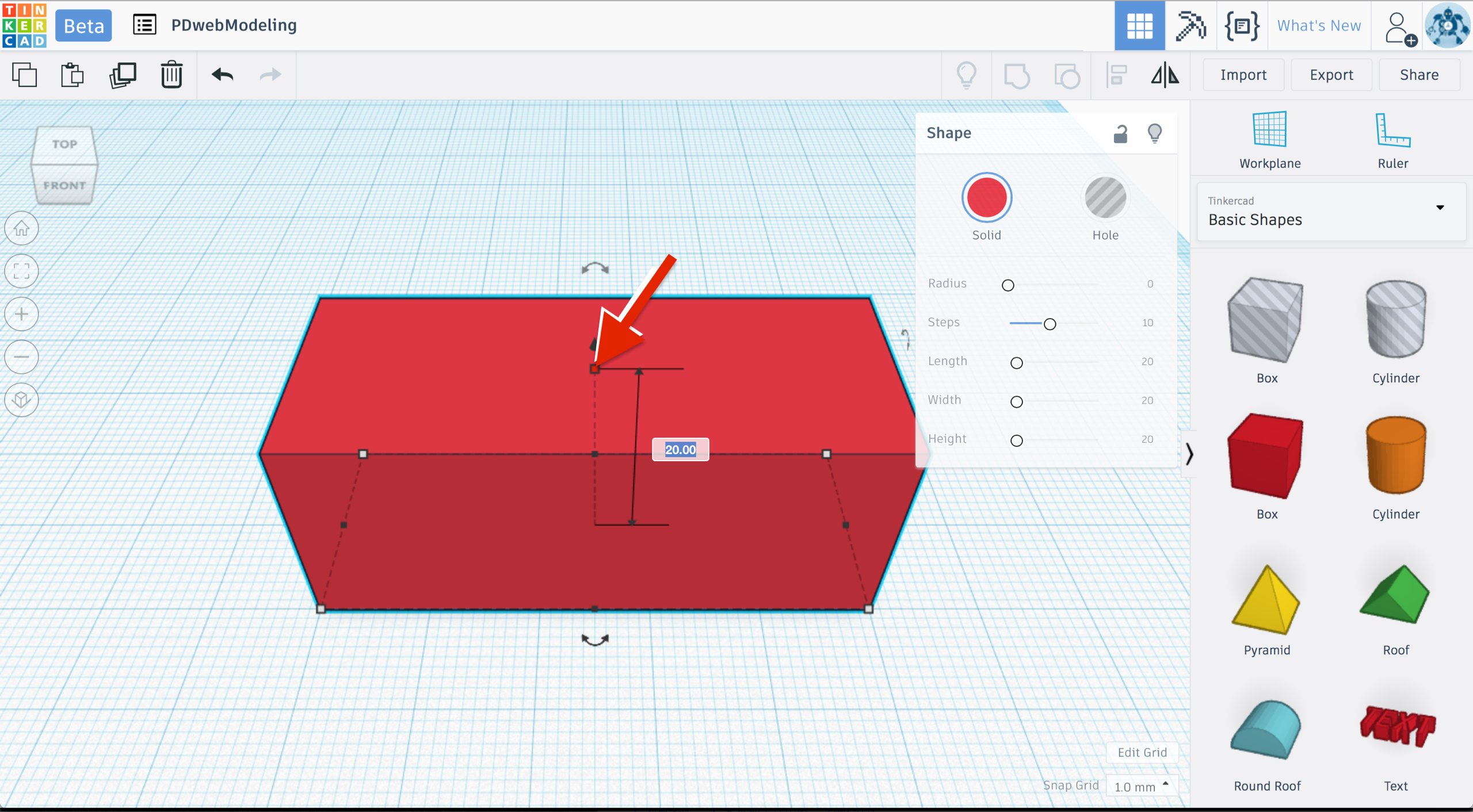Viewport: 1473px width, 812px height.
Task: Open the Snap Grid size dropdown
Action: point(1141,786)
